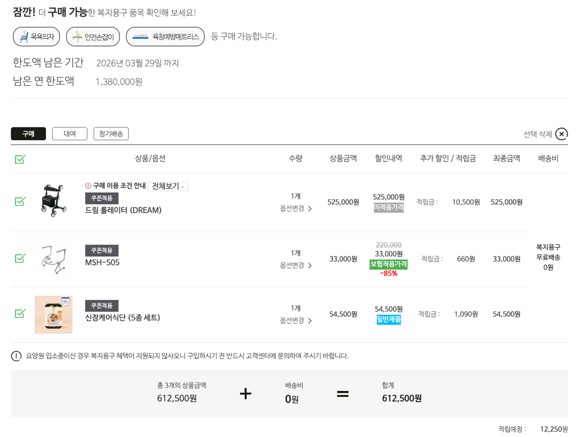580x437 pixels.
Task: Click the 구매 이용 조건 안내 info icon
Action: 88,186
